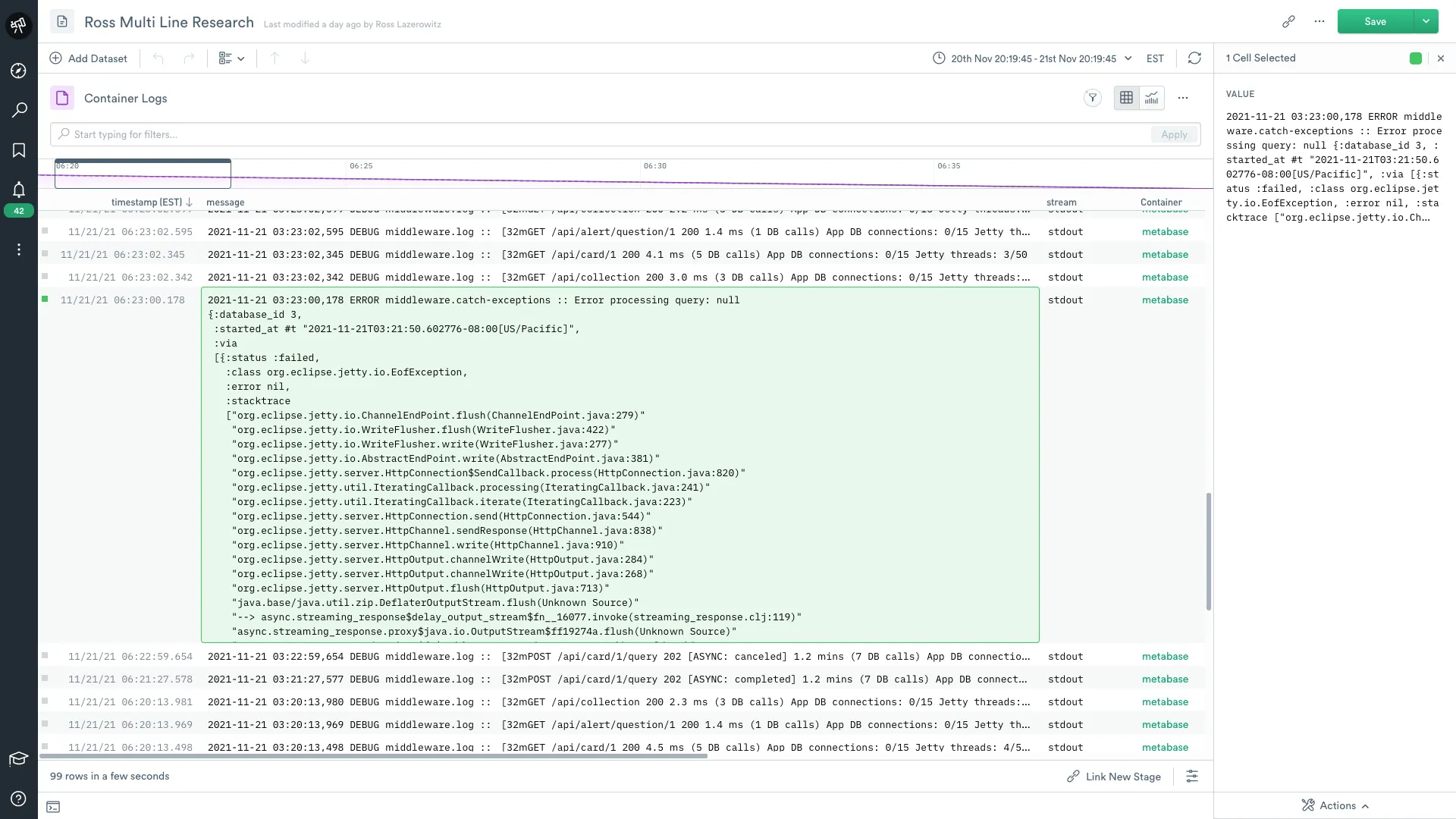Open the learning graduation cap icon
The image size is (1456, 819).
tap(18, 758)
